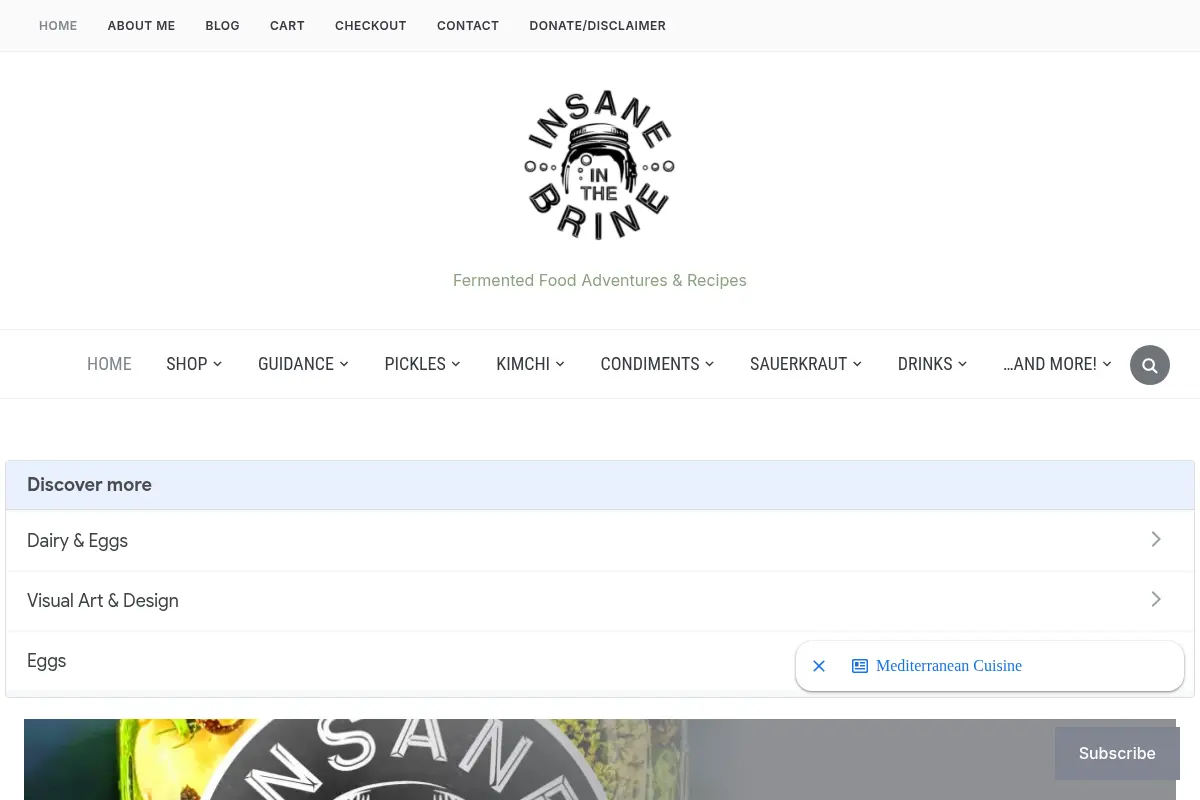Open the search magnifier icon
Image resolution: width=1200 pixels, height=800 pixels.
[x=1150, y=365]
